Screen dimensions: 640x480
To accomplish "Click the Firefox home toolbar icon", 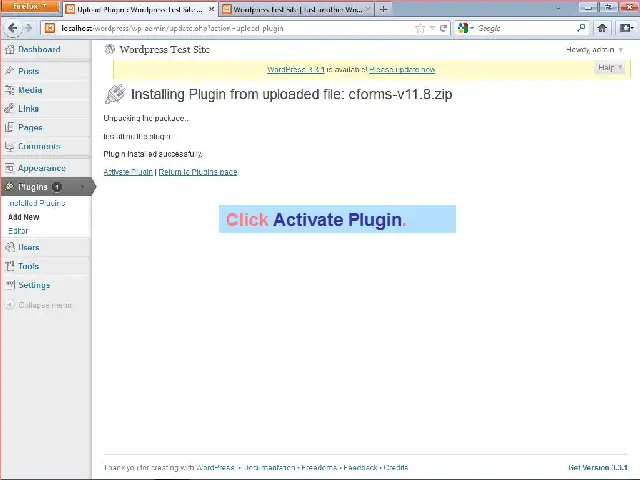I will pos(602,28).
